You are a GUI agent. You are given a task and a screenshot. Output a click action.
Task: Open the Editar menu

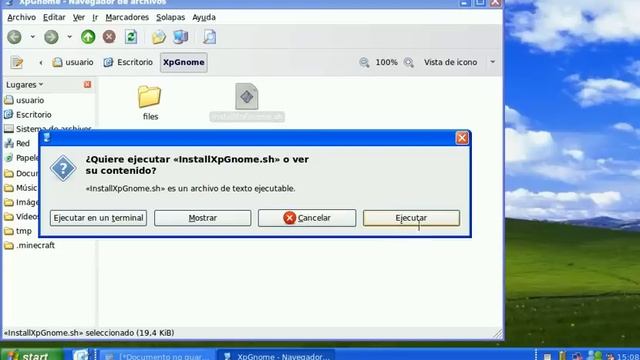[x=54, y=17]
